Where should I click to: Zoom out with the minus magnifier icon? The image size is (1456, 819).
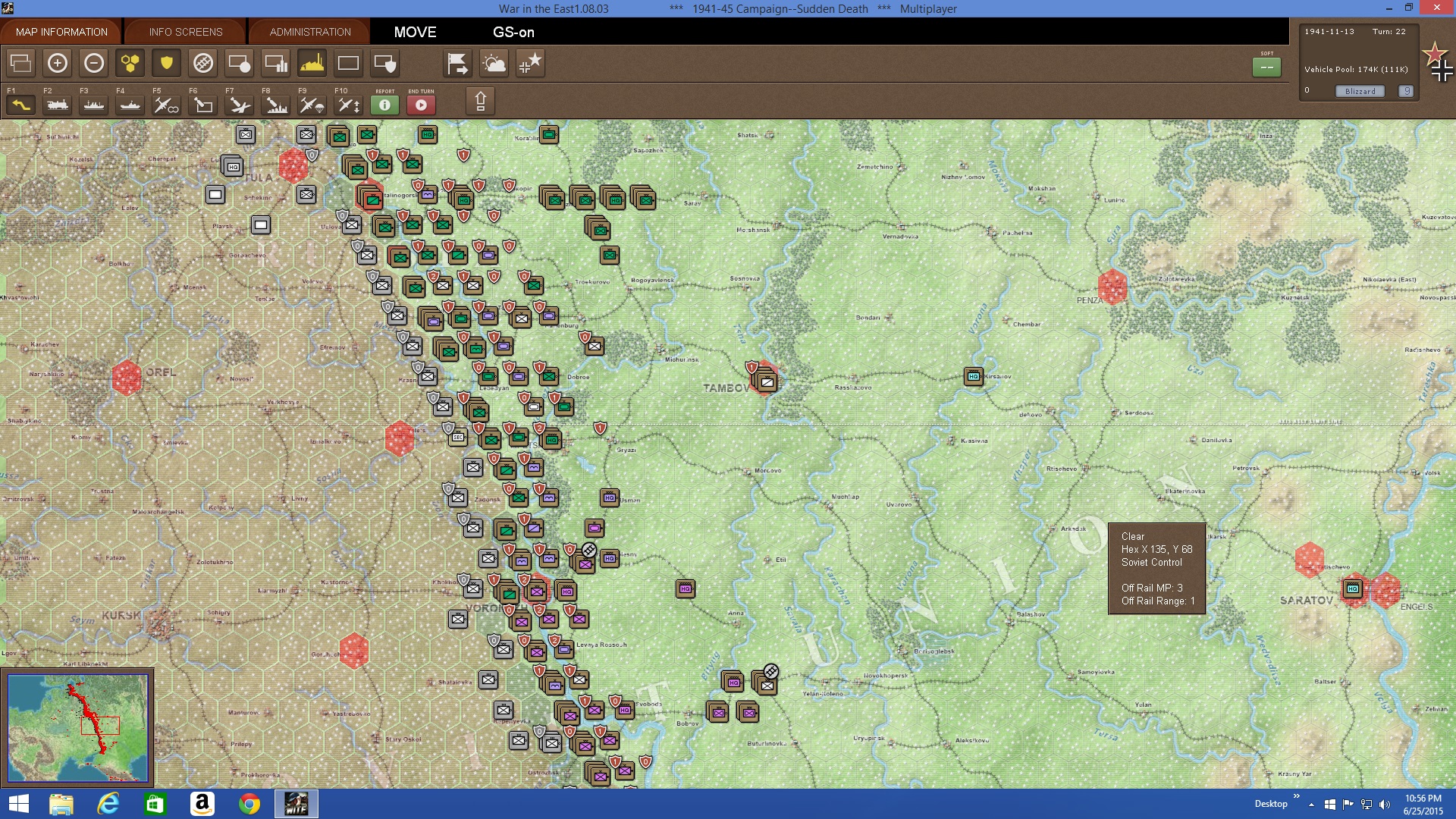pos(93,63)
